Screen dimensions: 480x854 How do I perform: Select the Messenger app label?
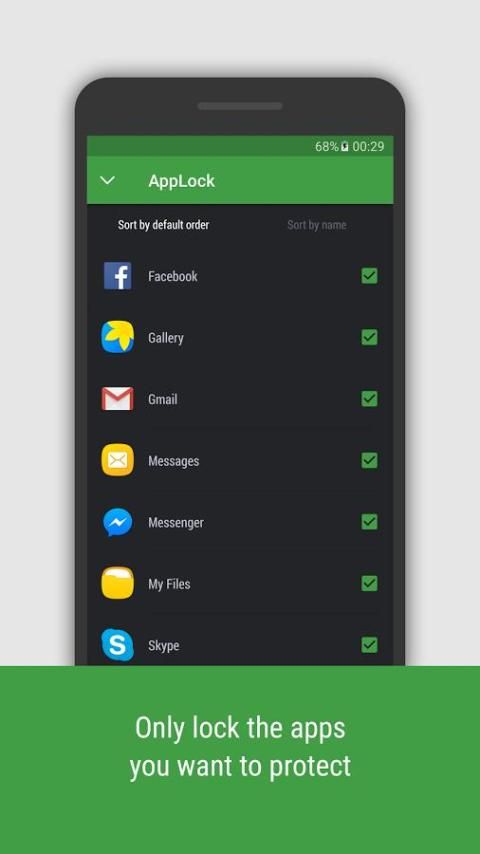[176, 523]
